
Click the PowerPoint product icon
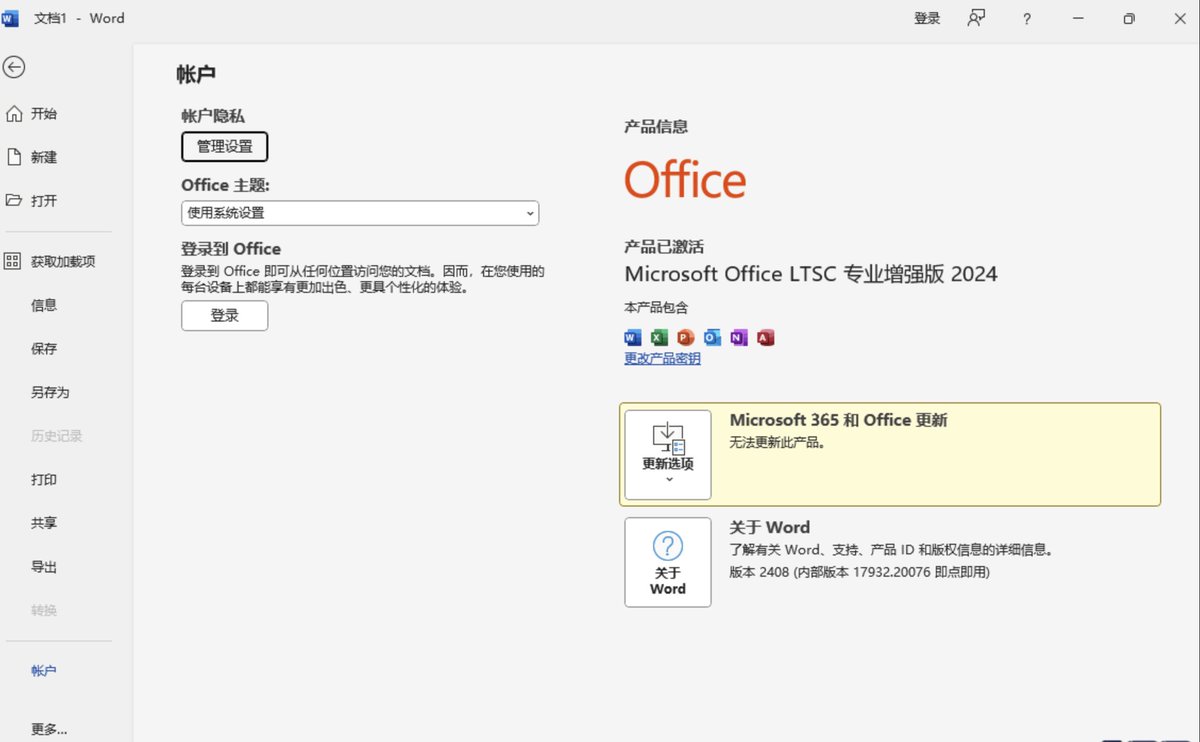[685, 338]
